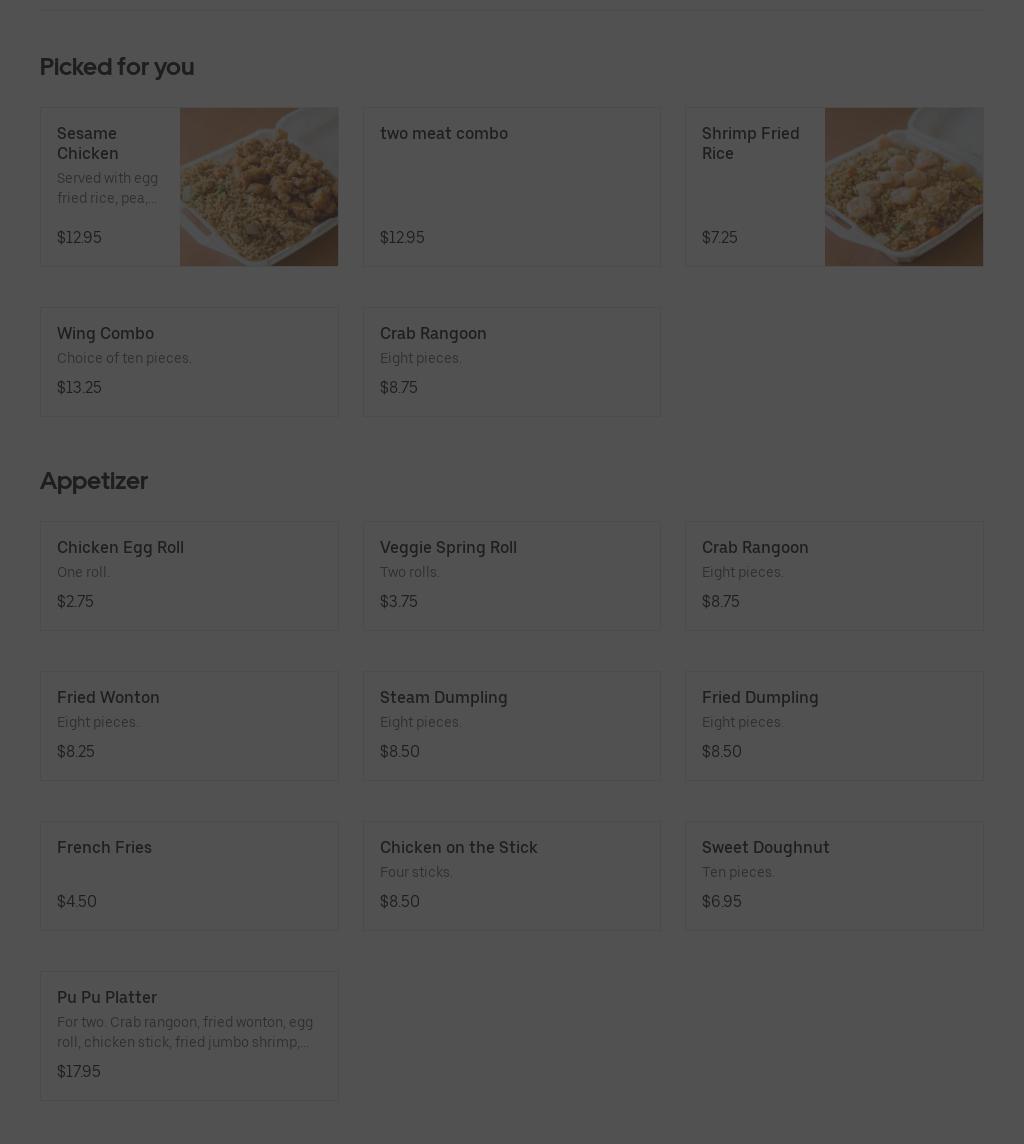This screenshot has height=1144, width=1024.
Task: Open the Sweet Doughnut item
Action: click(834, 875)
